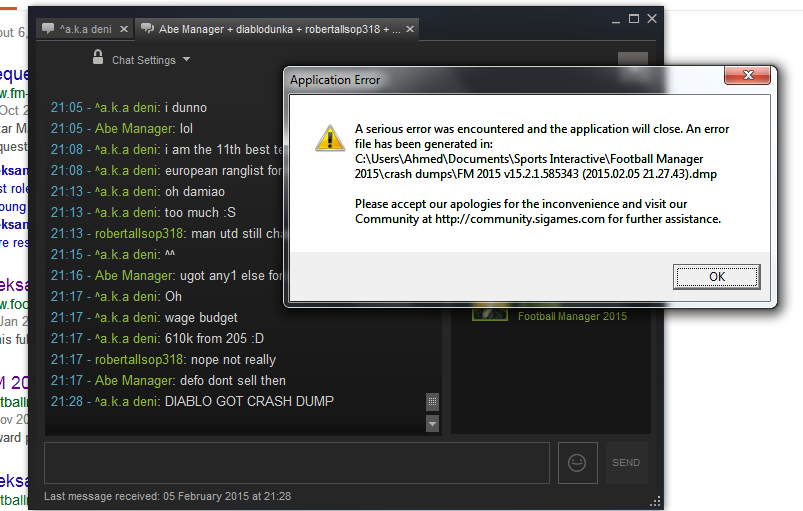Click the ^a.k.a deni 21:17 'Oh' message
The width and height of the screenshot is (803, 511).
coord(173,296)
